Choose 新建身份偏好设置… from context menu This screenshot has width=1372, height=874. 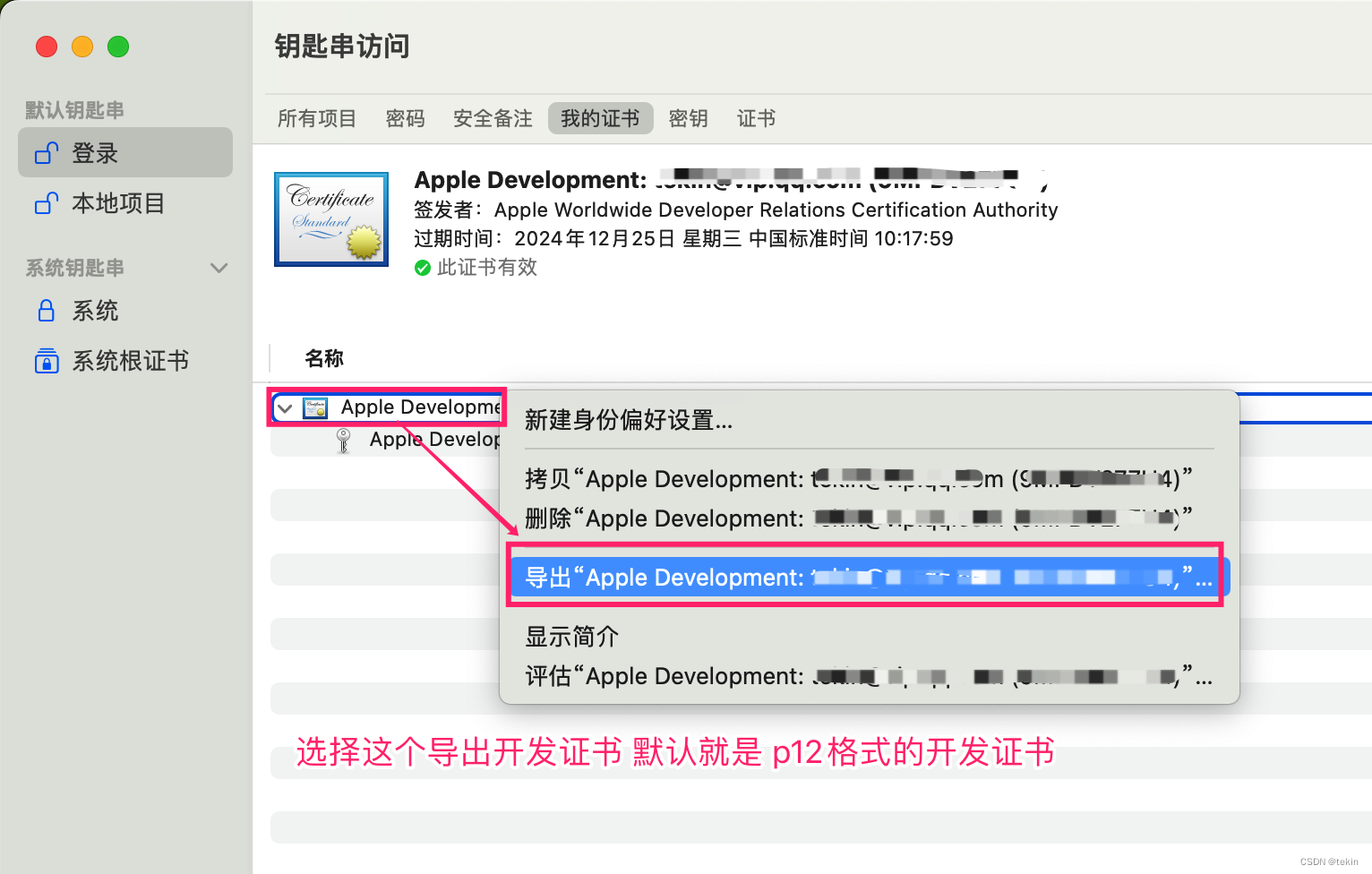(869, 420)
